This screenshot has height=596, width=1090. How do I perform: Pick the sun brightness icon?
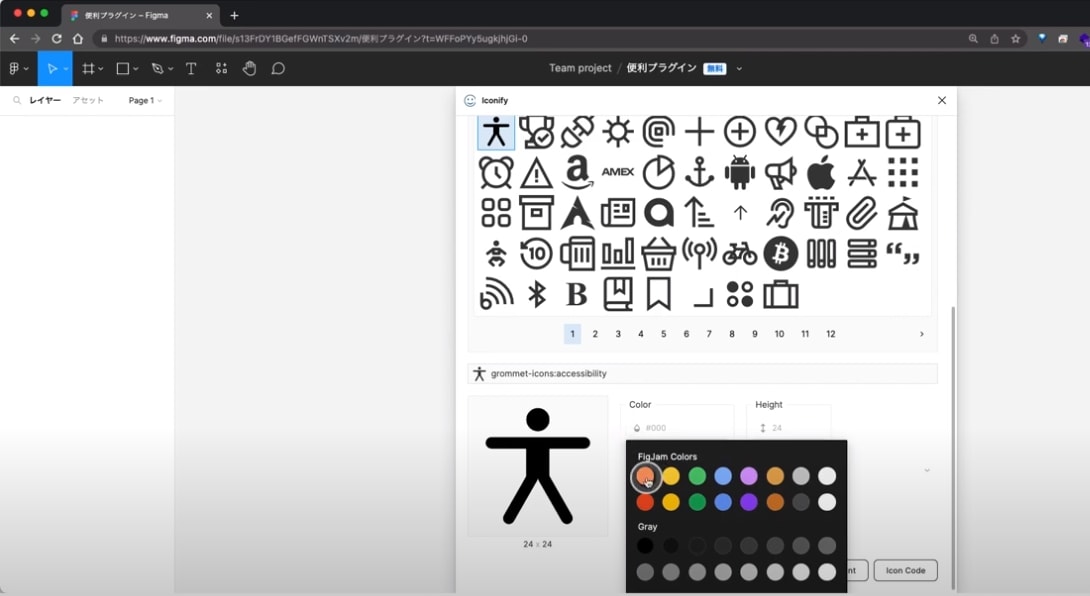[617, 131]
